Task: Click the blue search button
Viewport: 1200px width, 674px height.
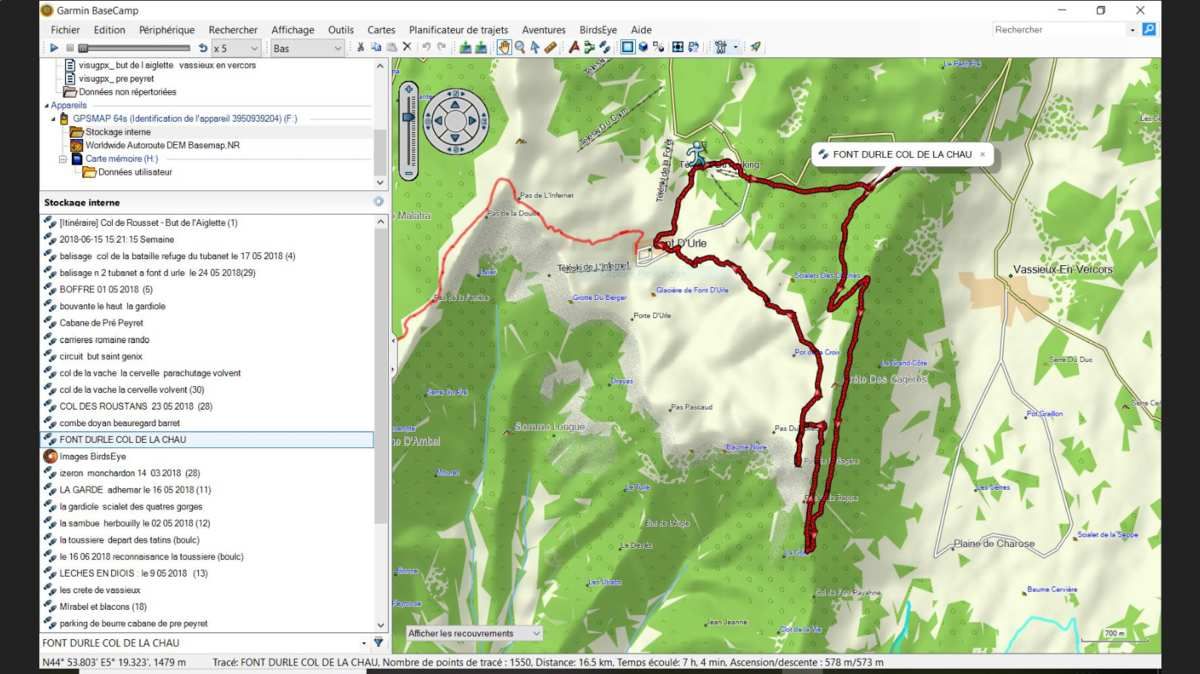Action: 1149,30
